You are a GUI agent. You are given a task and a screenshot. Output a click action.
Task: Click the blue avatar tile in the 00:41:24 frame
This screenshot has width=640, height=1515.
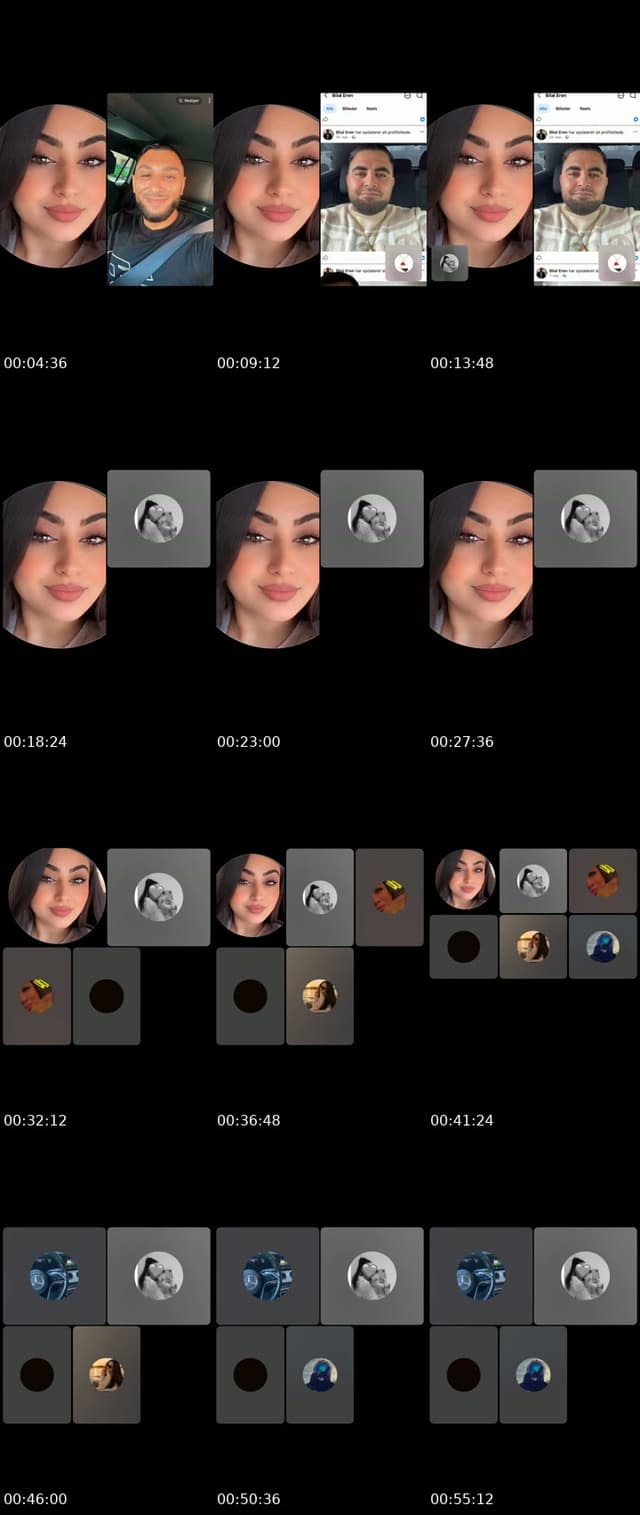coord(603,946)
